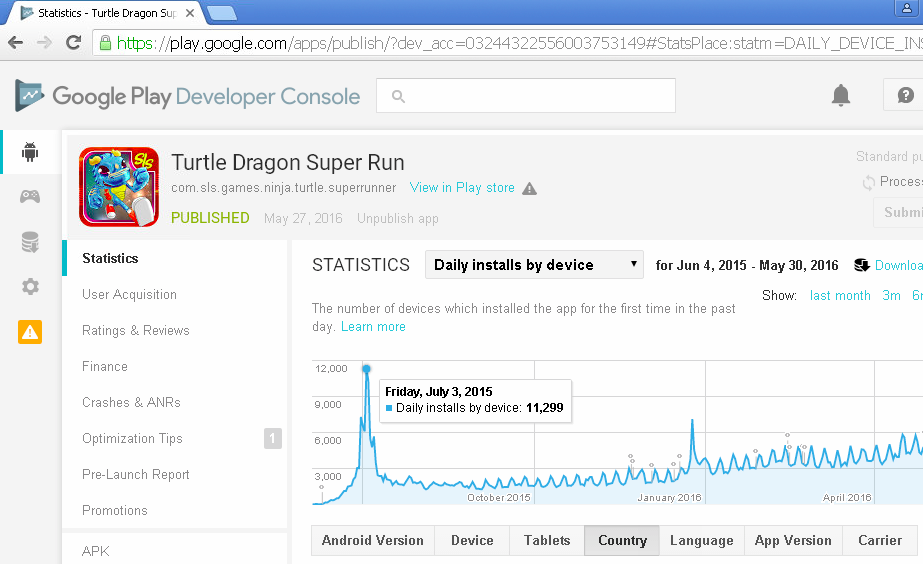
Task: Show last month of statistics
Action: point(840,296)
